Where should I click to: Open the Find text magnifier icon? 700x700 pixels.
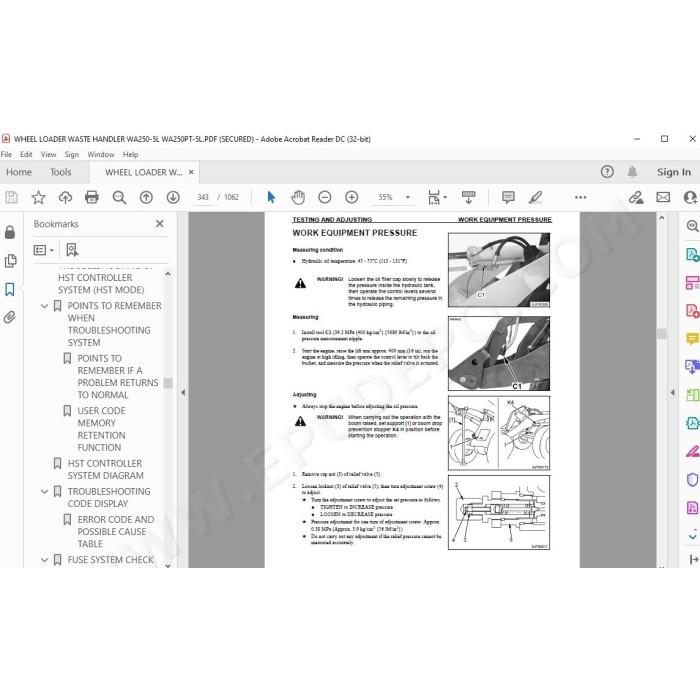119,197
